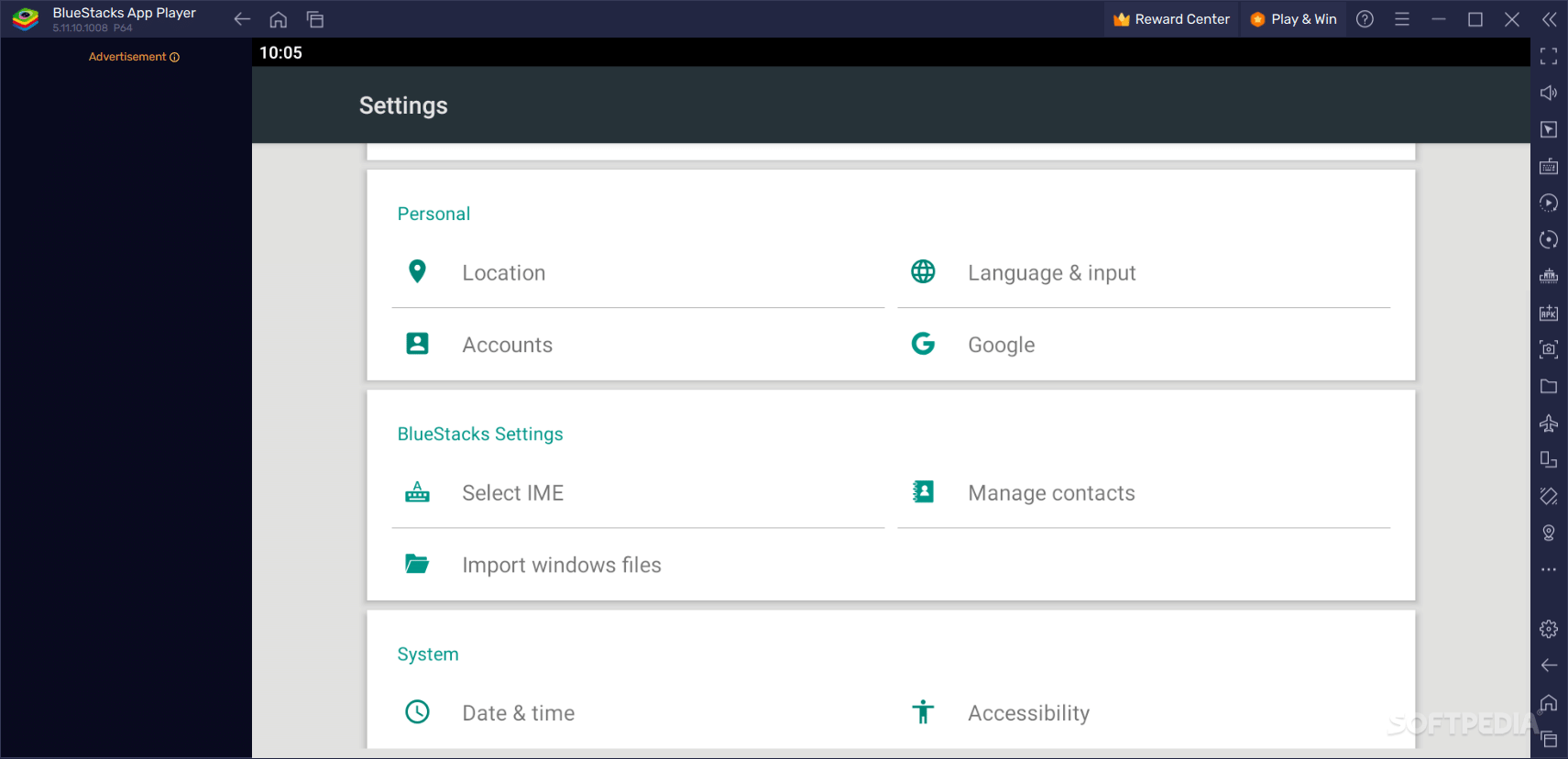Click the rotate screen icon
This screenshot has height=759, width=1568.
[x=1549, y=496]
